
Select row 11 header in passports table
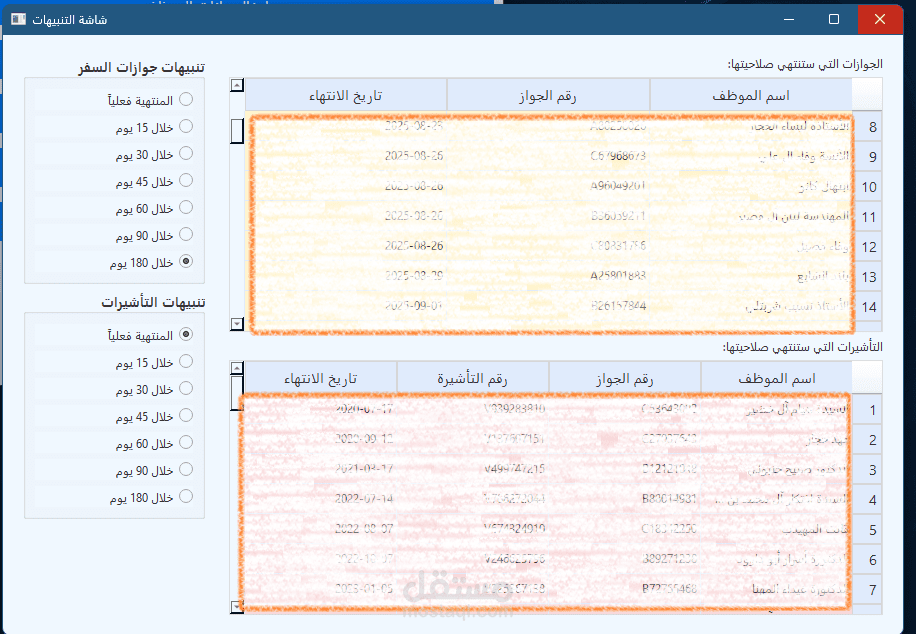point(868,217)
